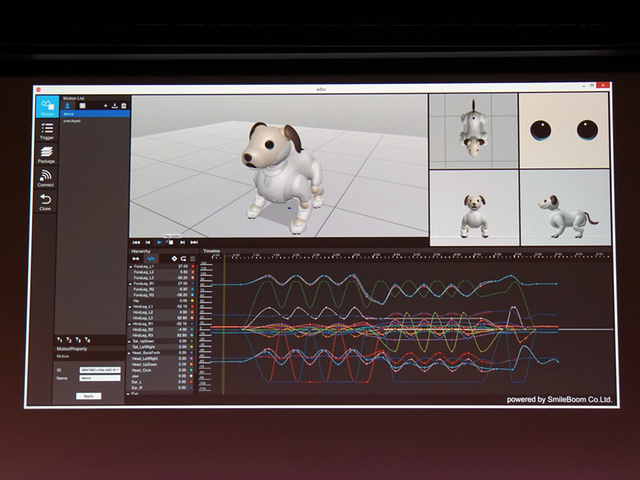The height and width of the screenshot is (480, 640).
Task: Select the ForeLeg_L3 joint row
Action: point(162,278)
